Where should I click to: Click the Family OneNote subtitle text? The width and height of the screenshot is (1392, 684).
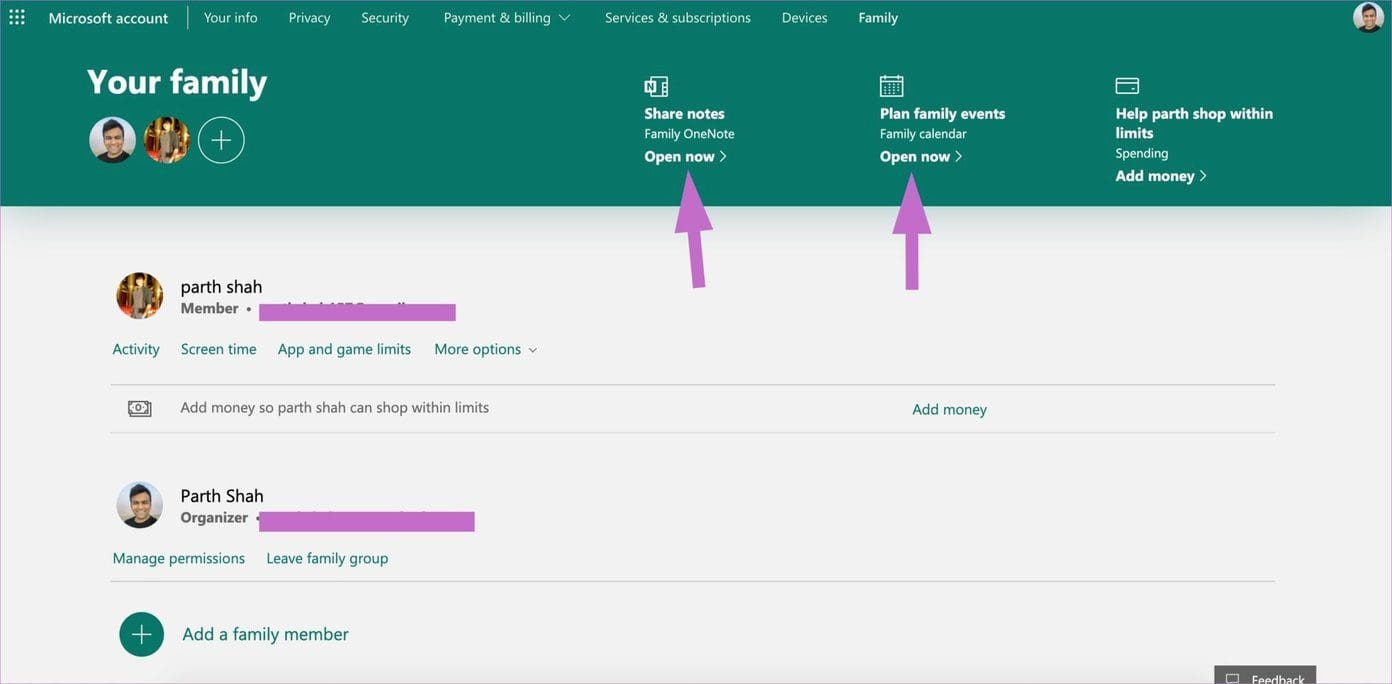(689, 134)
